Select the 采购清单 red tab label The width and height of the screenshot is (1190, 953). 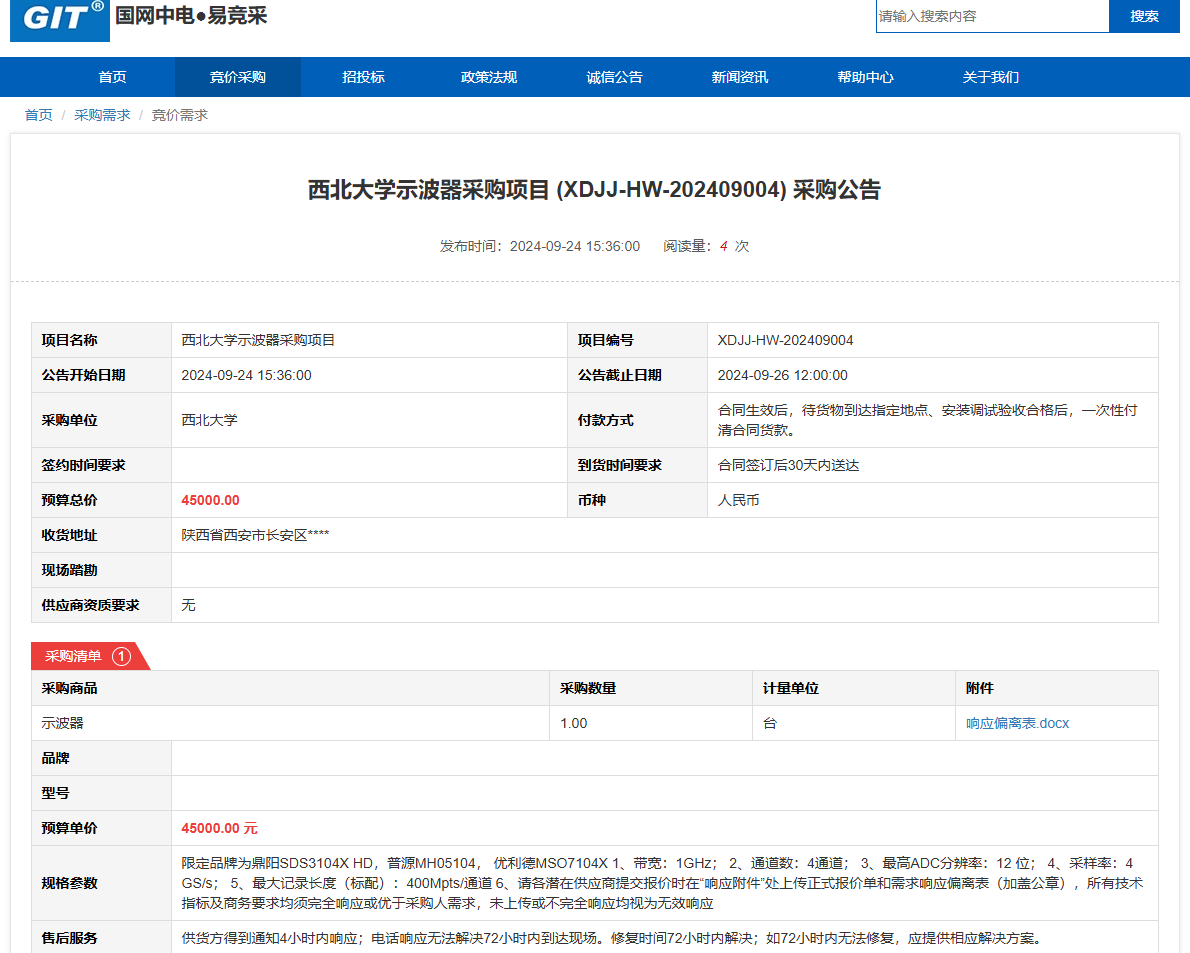click(73, 656)
